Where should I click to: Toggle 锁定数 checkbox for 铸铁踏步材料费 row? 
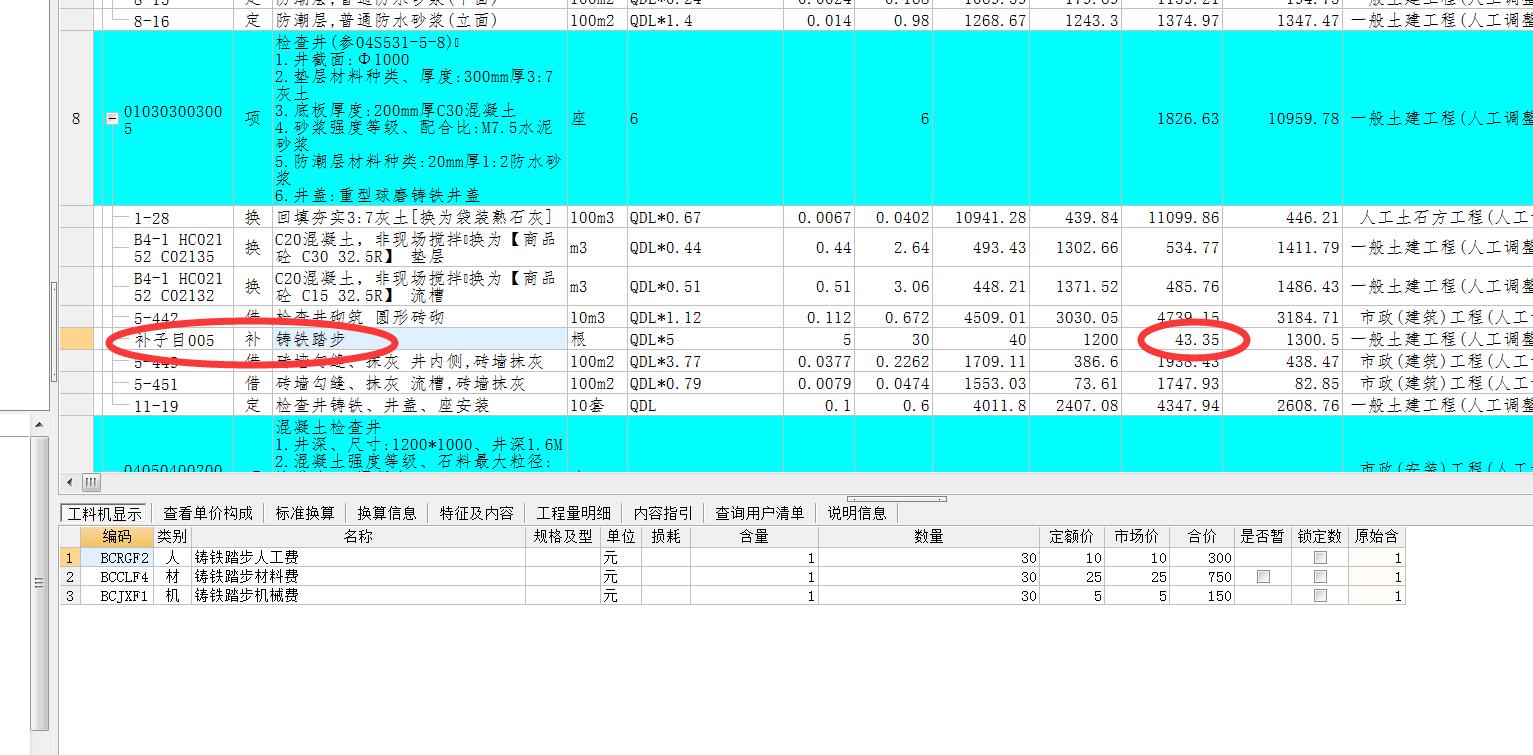point(1320,577)
